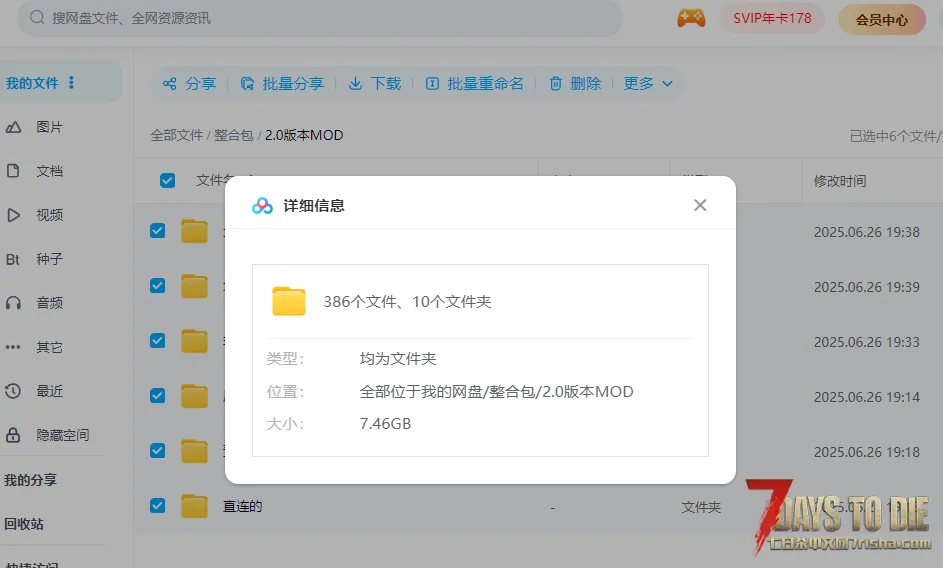Image resolution: width=943 pixels, height=568 pixels.
Task: Click the Bt torrent icon
Action: tap(13, 259)
